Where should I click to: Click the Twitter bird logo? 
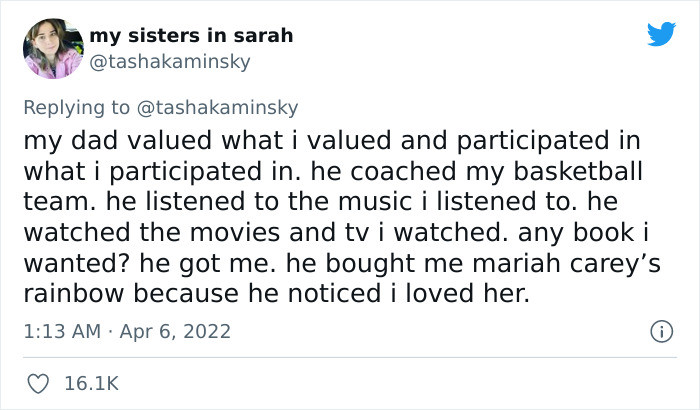pyautogui.click(x=661, y=34)
